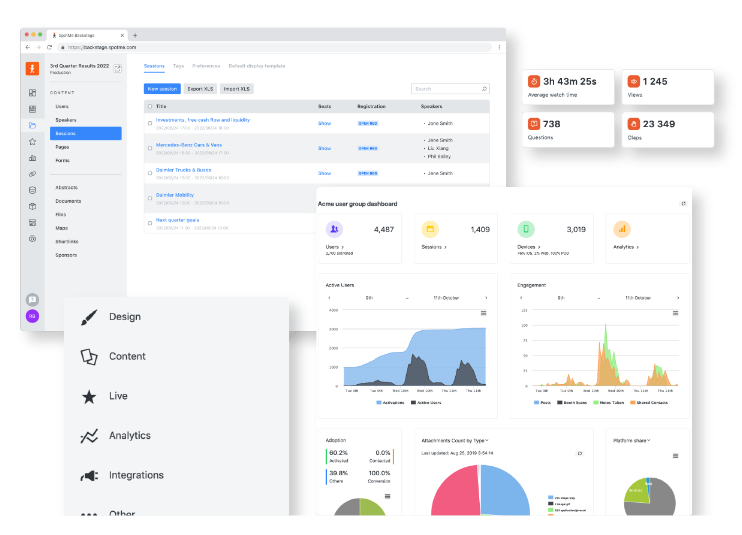The image size is (742, 535).
Task: Expand Attachments Count by Type dropdown
Action: [x=487, y=440]
